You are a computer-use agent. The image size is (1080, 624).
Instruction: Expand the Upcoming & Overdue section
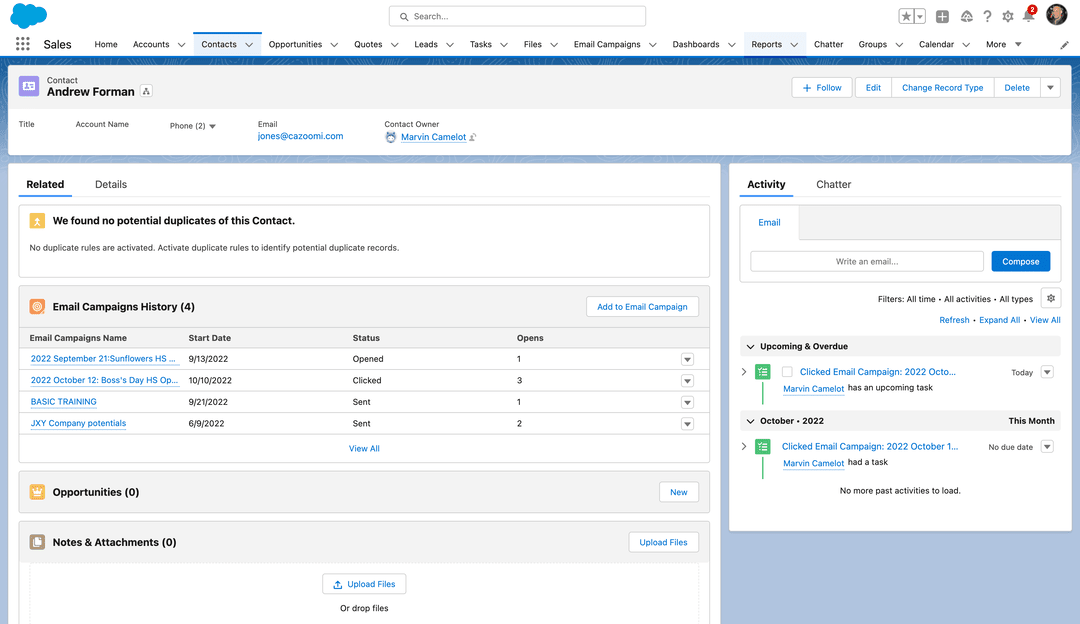click(x=750, y=345)
